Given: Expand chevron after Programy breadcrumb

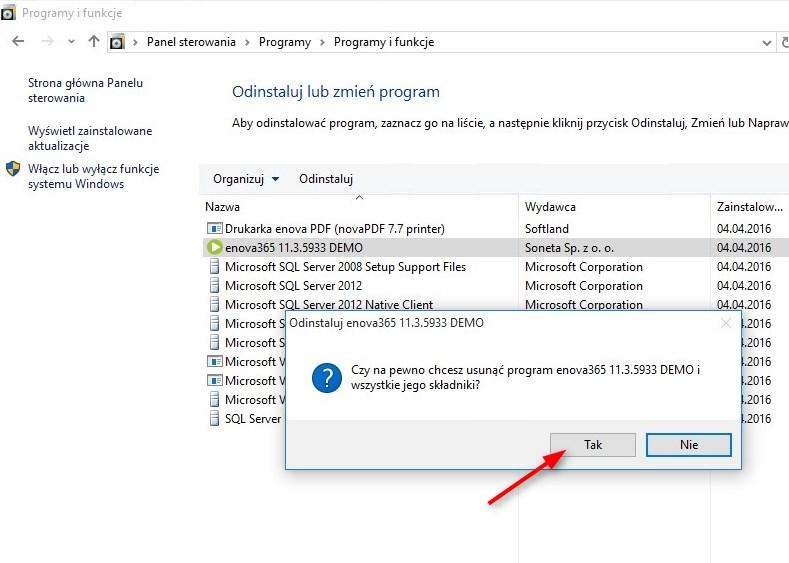Looking at the screenshot, I should pos(322,42).
